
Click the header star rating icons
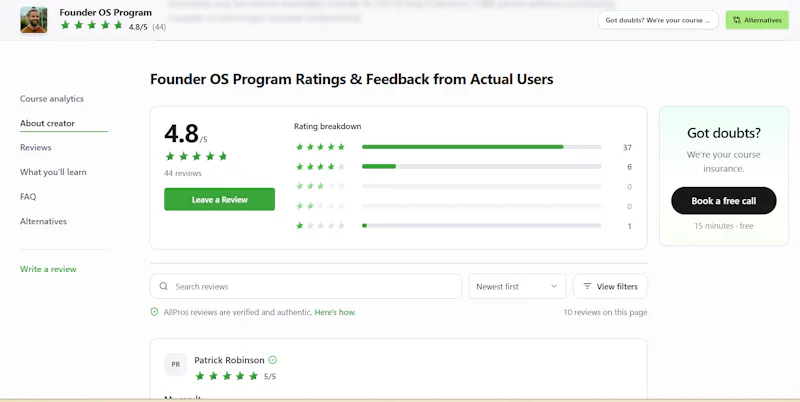tap(92, 25)
